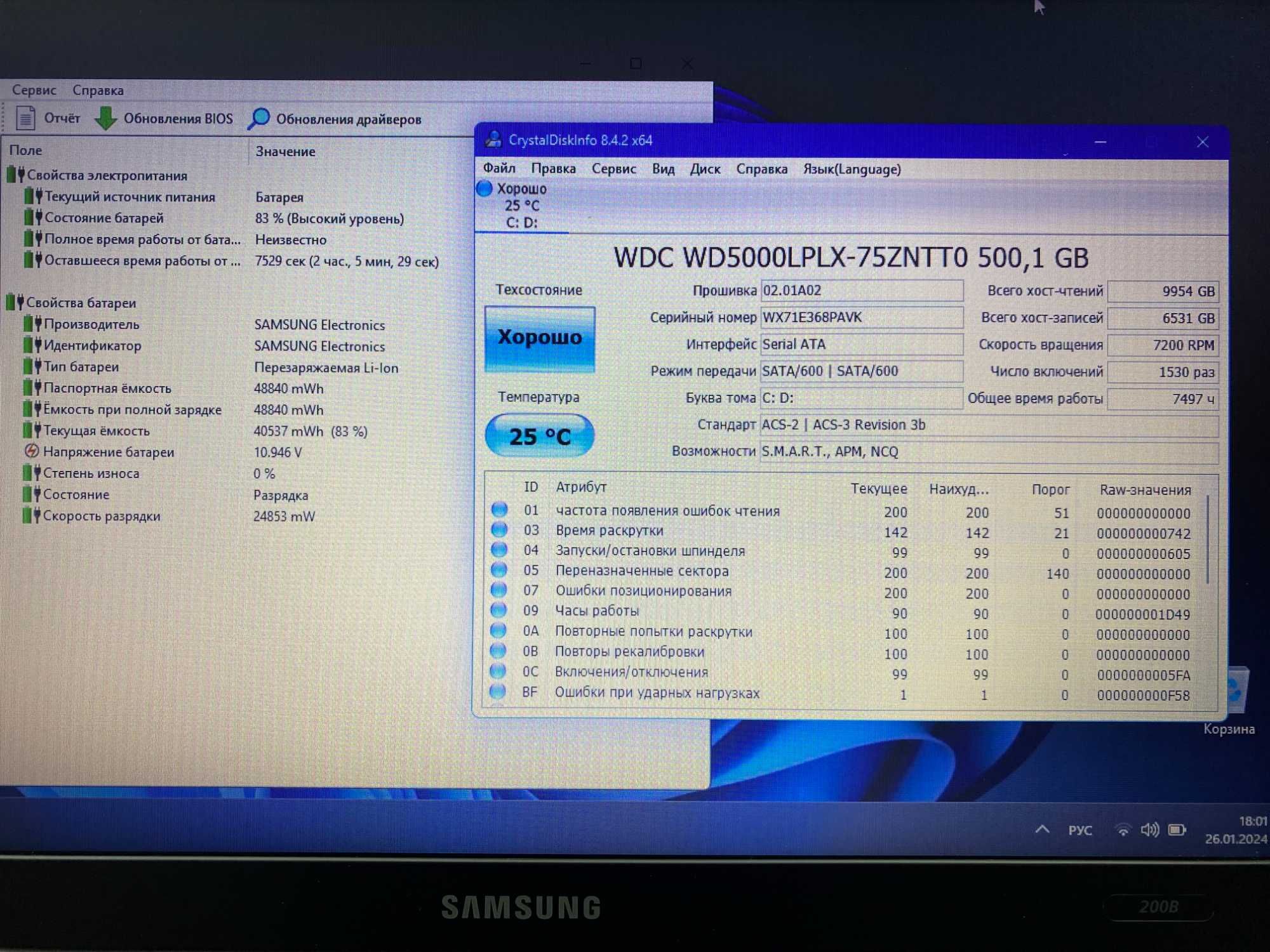Open the Отчёт report button in AIDA64 toolbar
This screenshot has width=1270, height=952.
49,118
